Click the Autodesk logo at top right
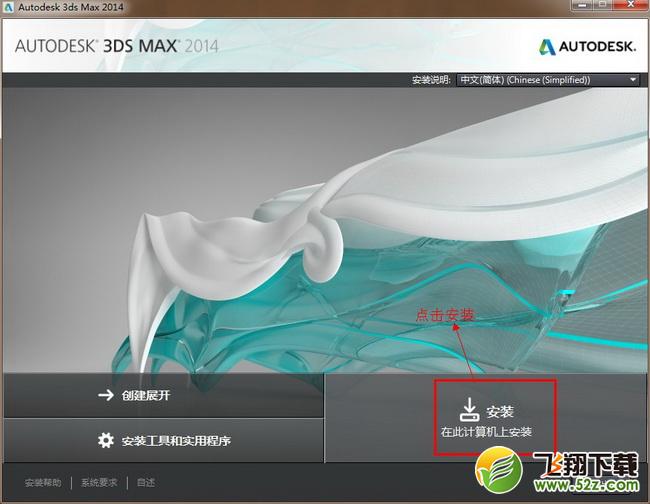The width and height of the screenshot is (650, 504). pyautogui.click(x=587, y=46)
